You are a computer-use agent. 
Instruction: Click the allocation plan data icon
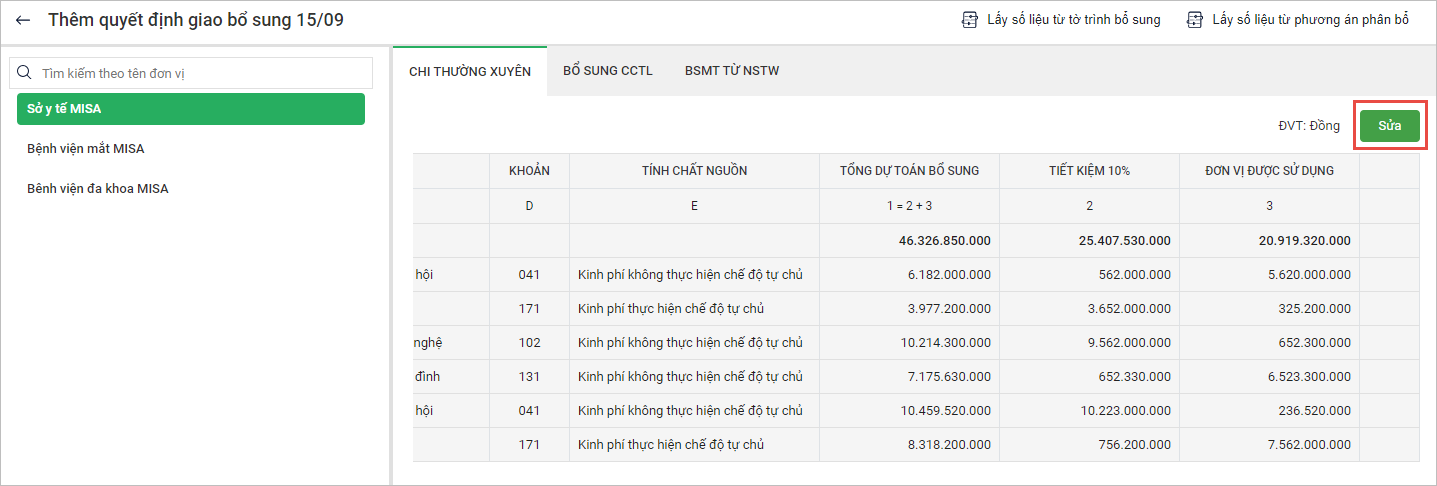[1194, 20]
